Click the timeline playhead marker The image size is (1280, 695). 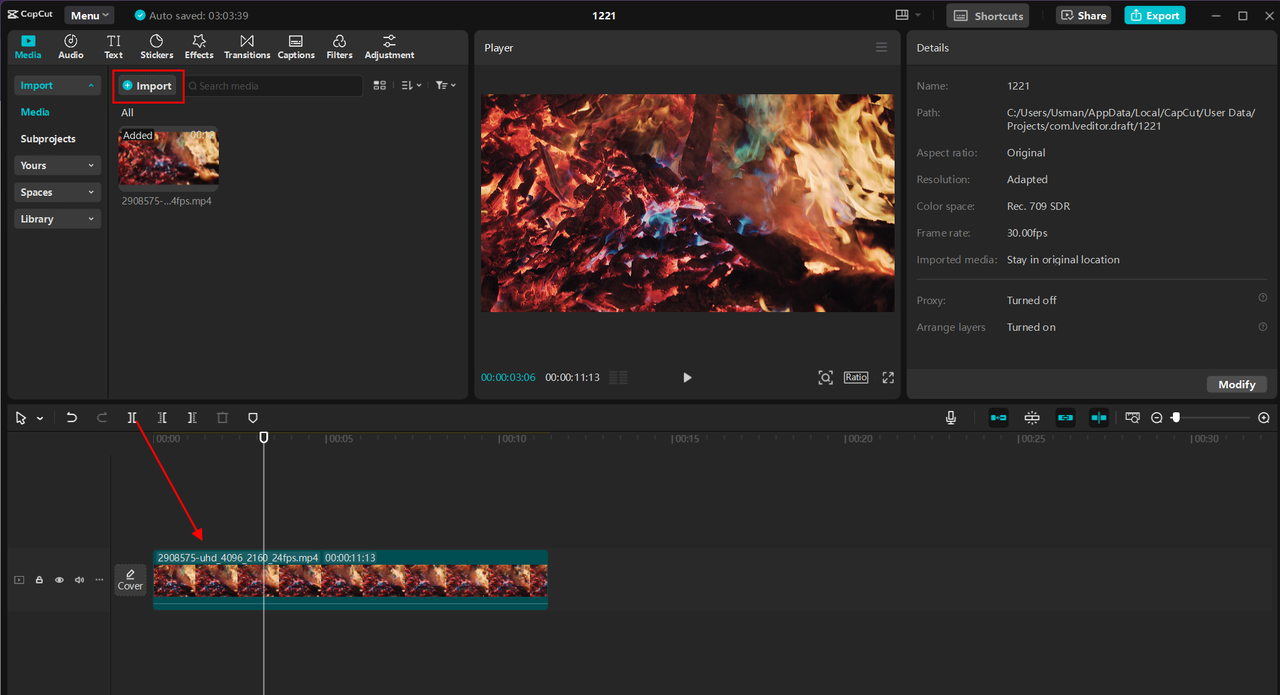pyautogui.click(x=264, y=437)
